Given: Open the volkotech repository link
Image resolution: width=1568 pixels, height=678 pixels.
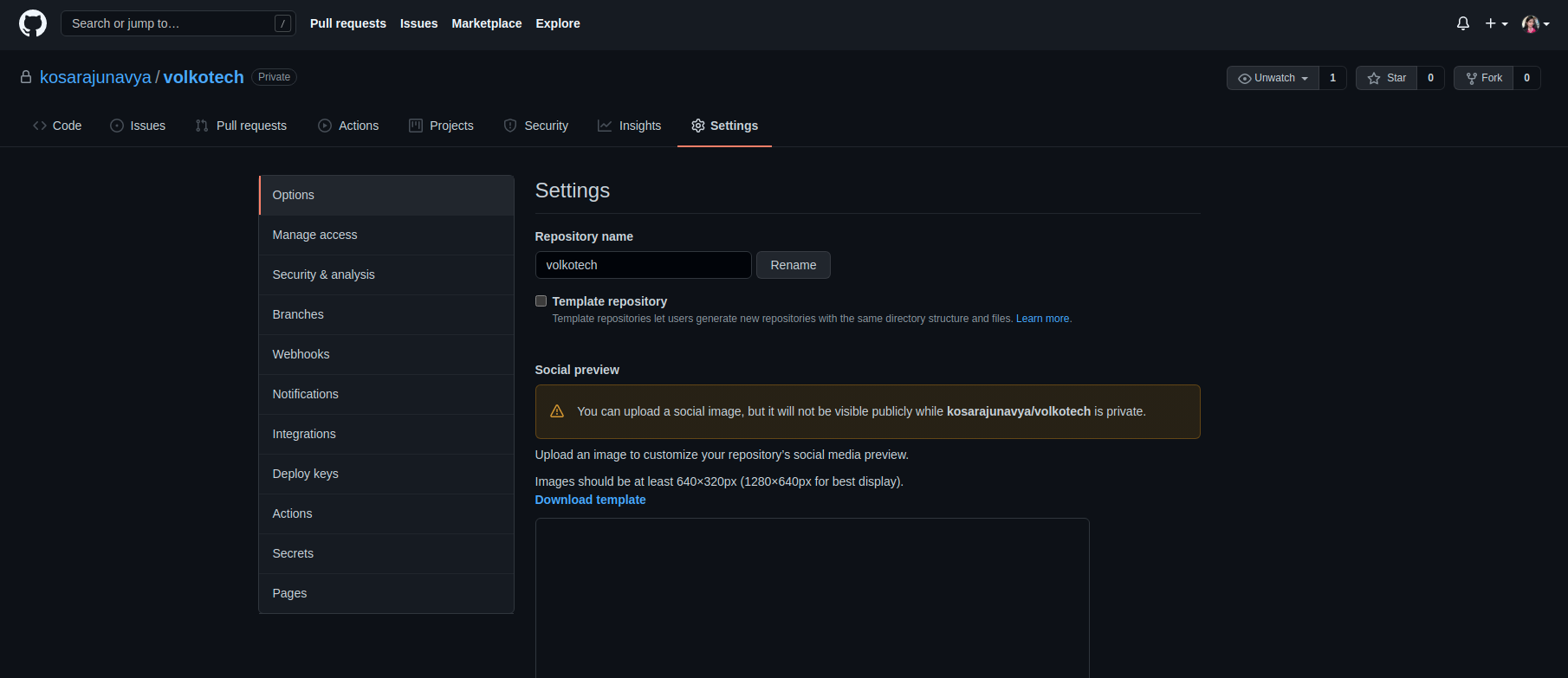Looking at the screenshot, I should pyautogui.click(x=204, y=77).
